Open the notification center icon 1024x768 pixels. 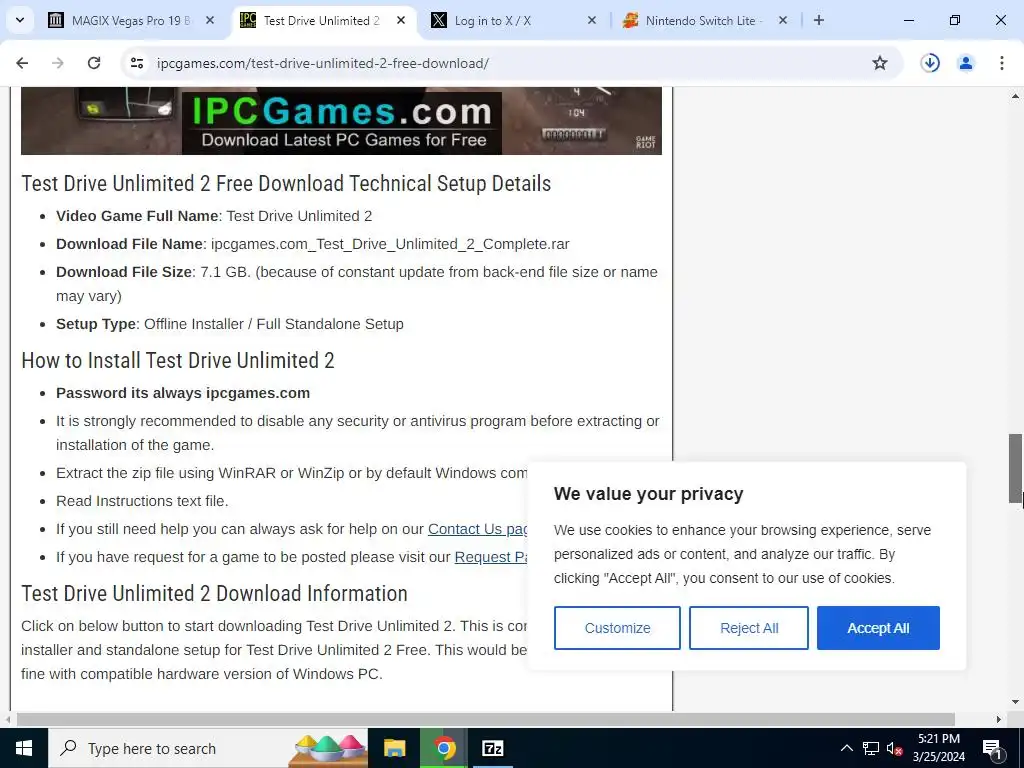click(993, 748)
